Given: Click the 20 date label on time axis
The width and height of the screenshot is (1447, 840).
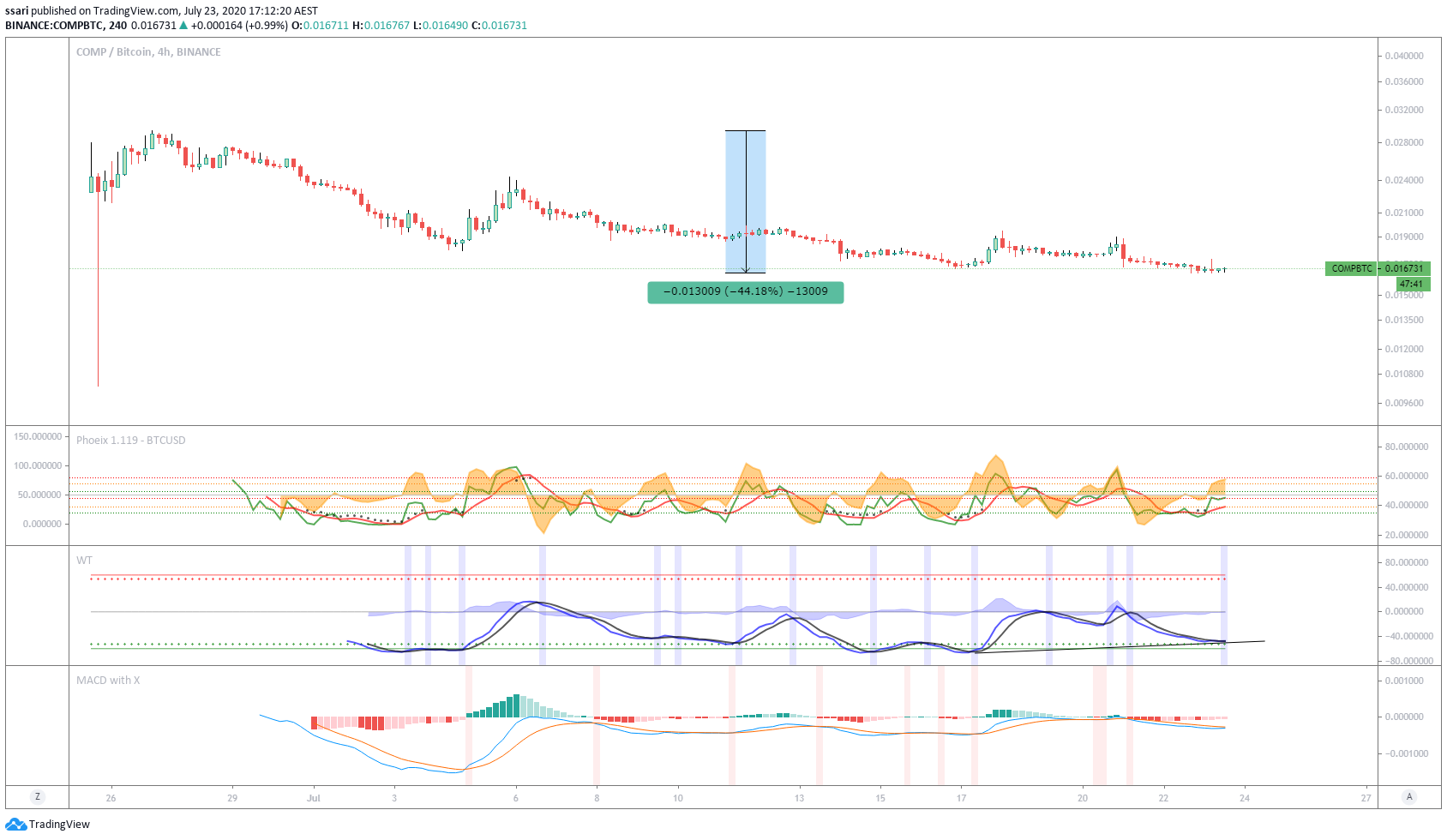Looking at the screenshot, I should click(1083, 798).
